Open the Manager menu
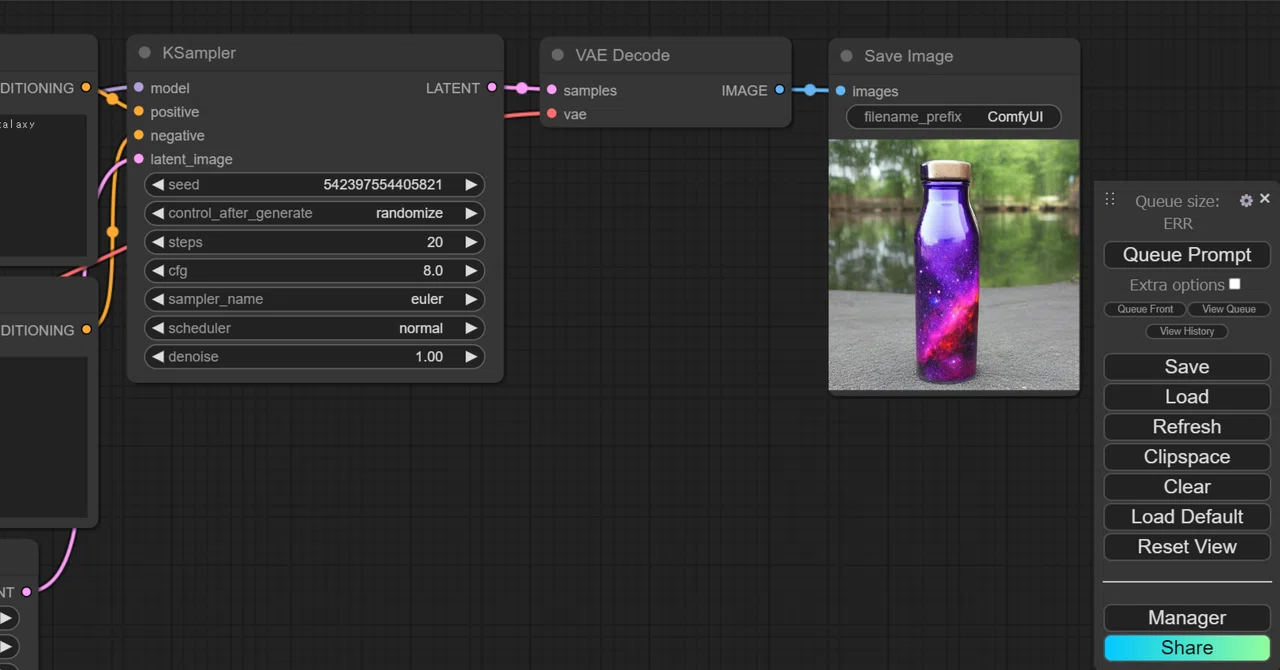 [x=1187, y=618]
